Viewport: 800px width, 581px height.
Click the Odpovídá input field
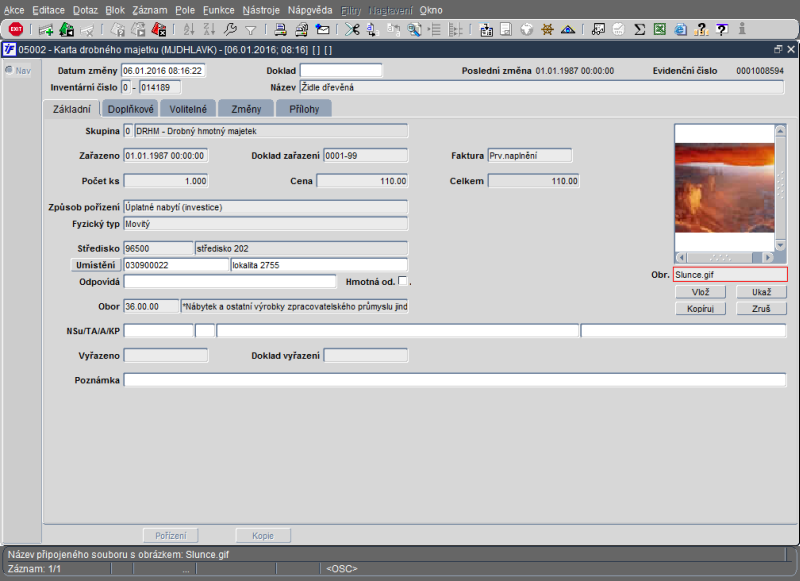click(x=230, y=282)
